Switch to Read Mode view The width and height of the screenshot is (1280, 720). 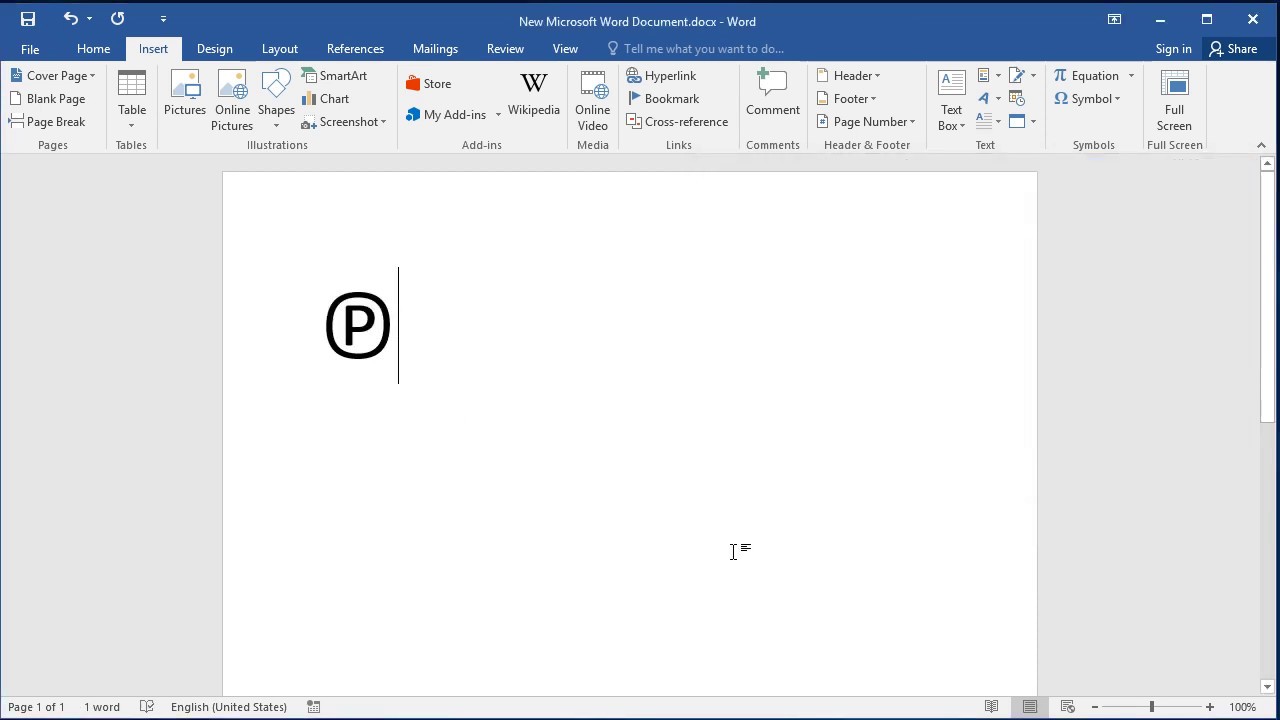coord(991,707)
